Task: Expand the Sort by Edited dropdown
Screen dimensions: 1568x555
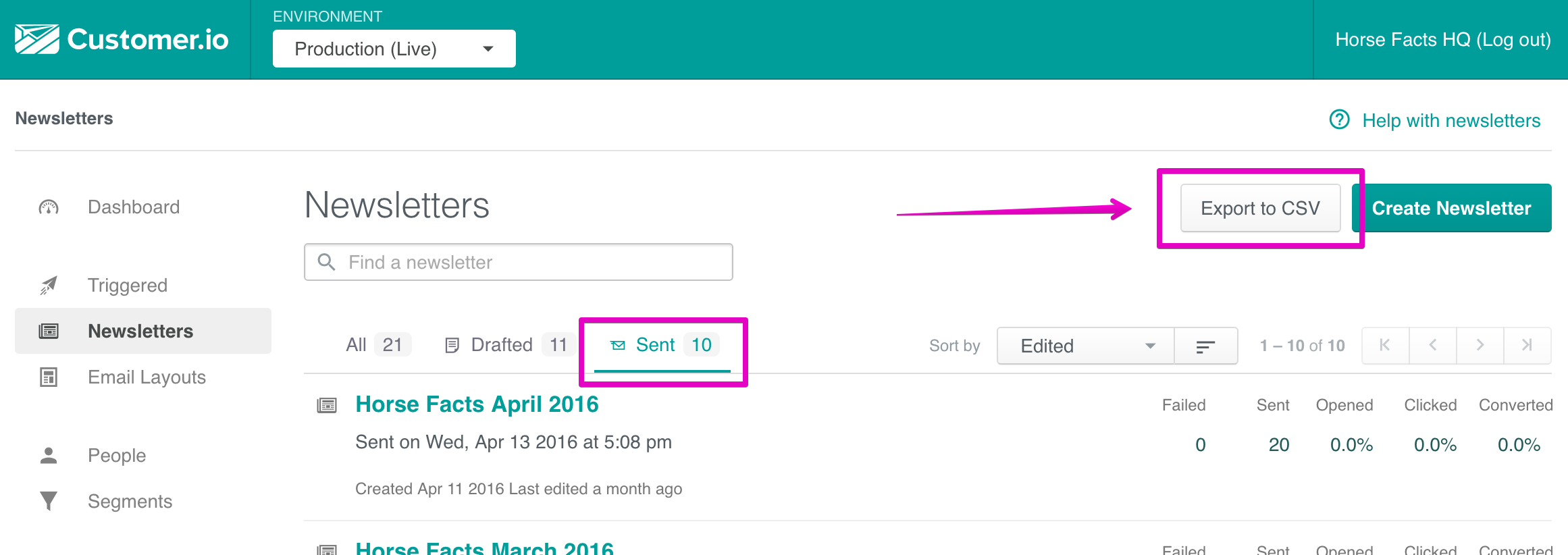Action: coord(1085,346)
